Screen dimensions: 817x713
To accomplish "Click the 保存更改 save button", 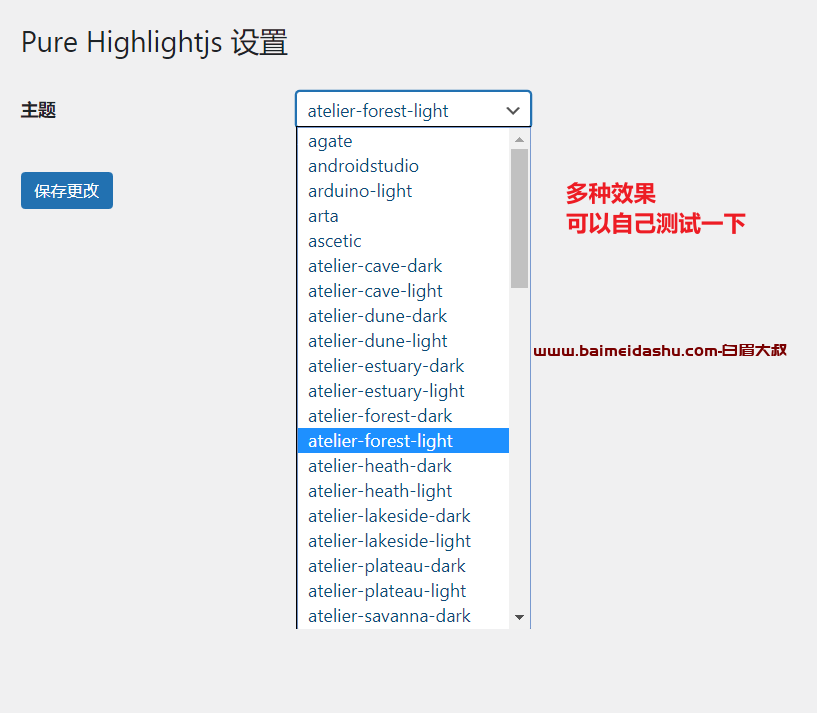I will tap(67, 191).
